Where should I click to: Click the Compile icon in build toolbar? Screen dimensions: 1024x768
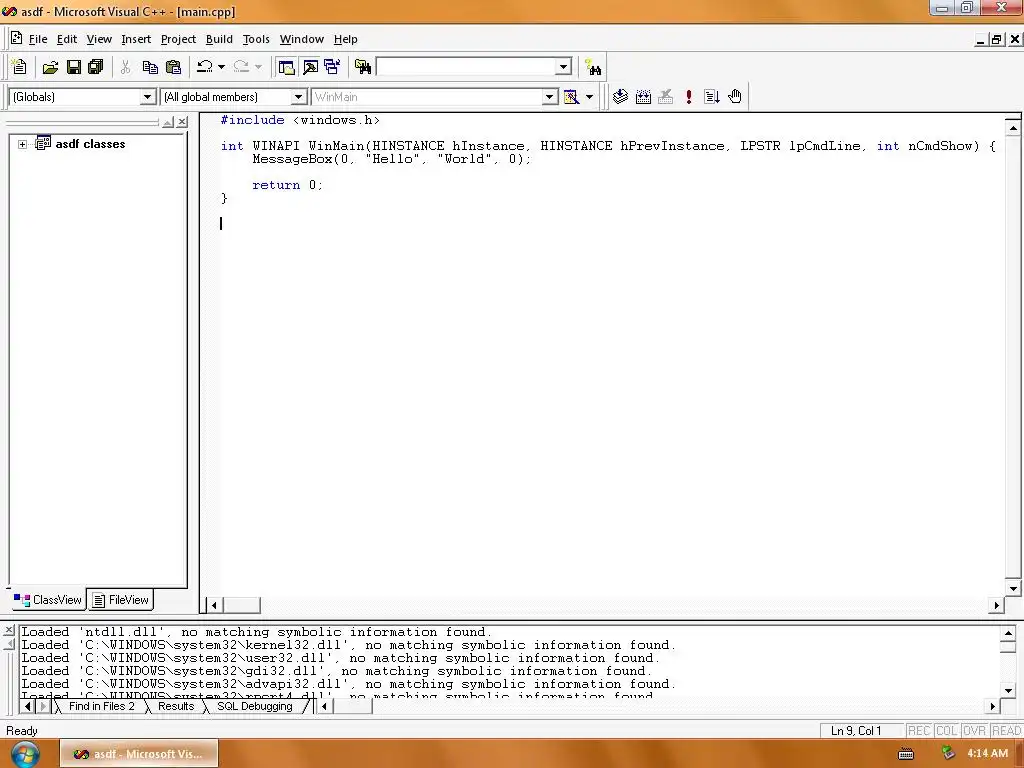point(620,97)
